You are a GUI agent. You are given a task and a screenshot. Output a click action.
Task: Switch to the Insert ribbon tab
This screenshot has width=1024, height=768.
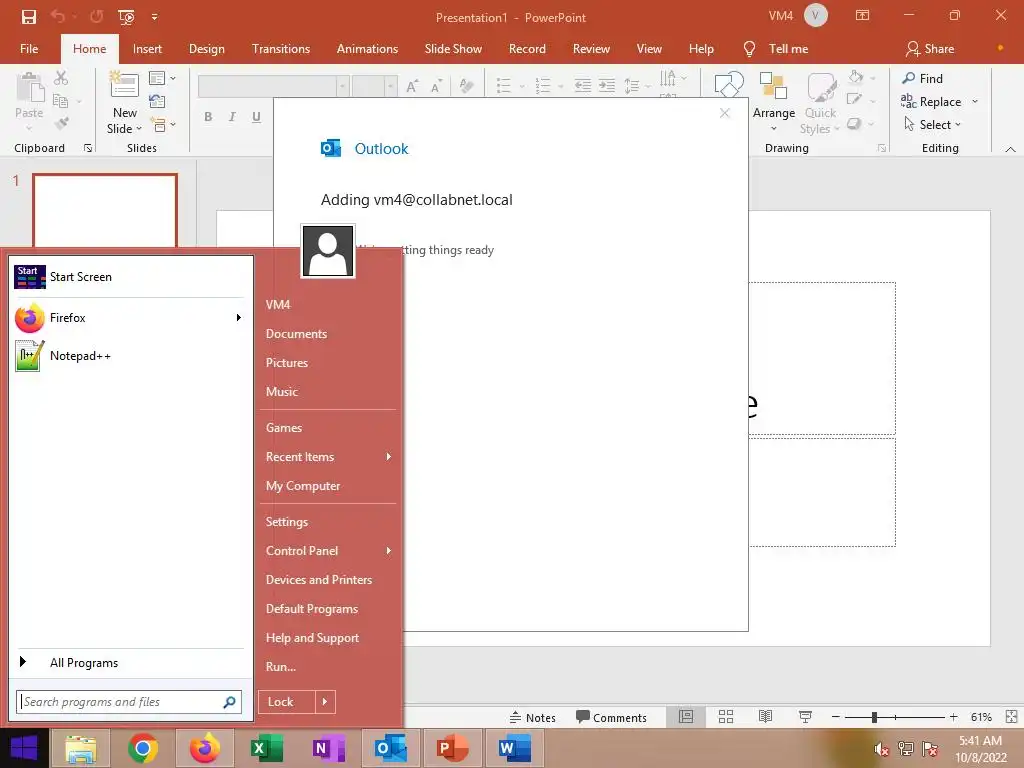click(x=147, y=49)
